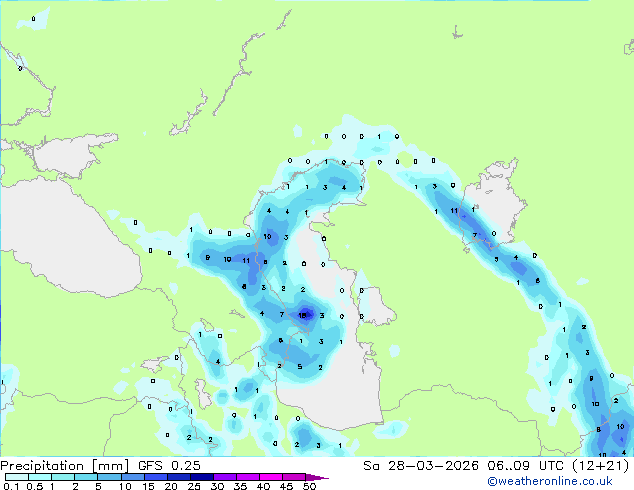Click the date '28-03-2026' in the footer

click(433, 466)
